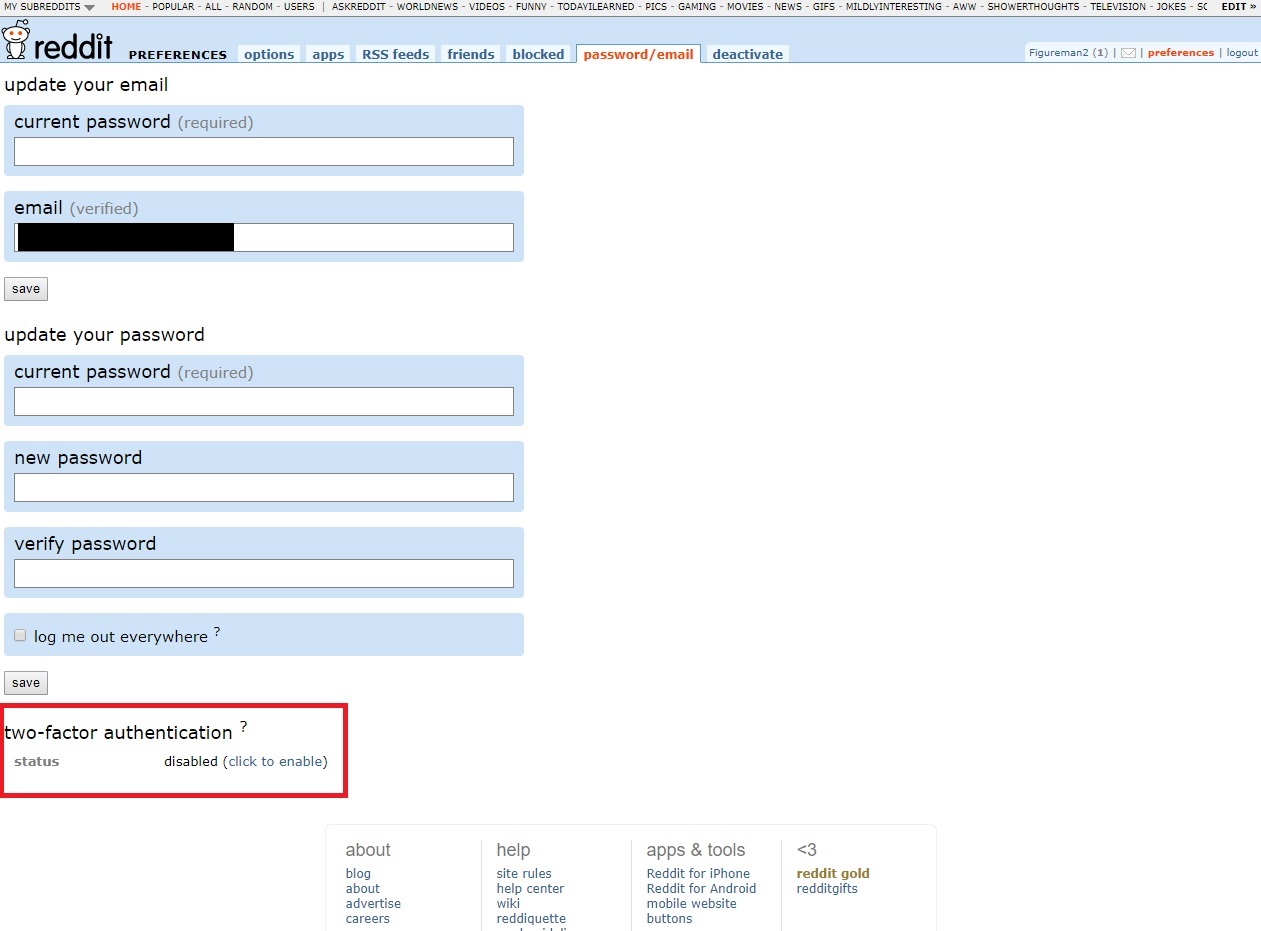Click into the email address field
This screenshot has height=931, width=1261.
pyautogui.click(x=264, y=237)
